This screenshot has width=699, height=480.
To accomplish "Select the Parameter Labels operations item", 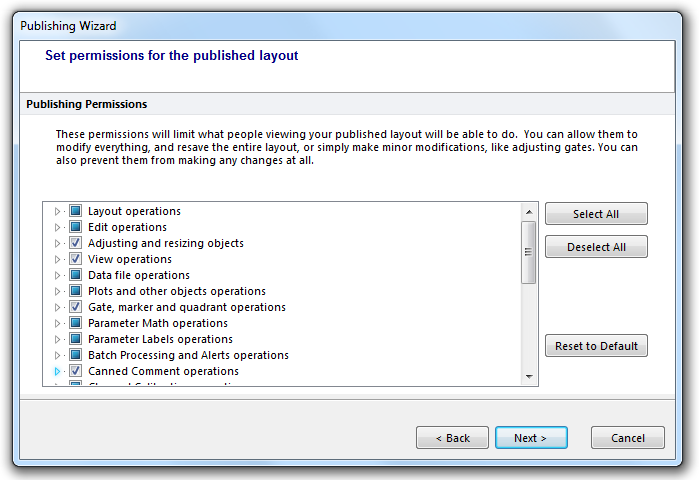I will click(x=158, y=339).
